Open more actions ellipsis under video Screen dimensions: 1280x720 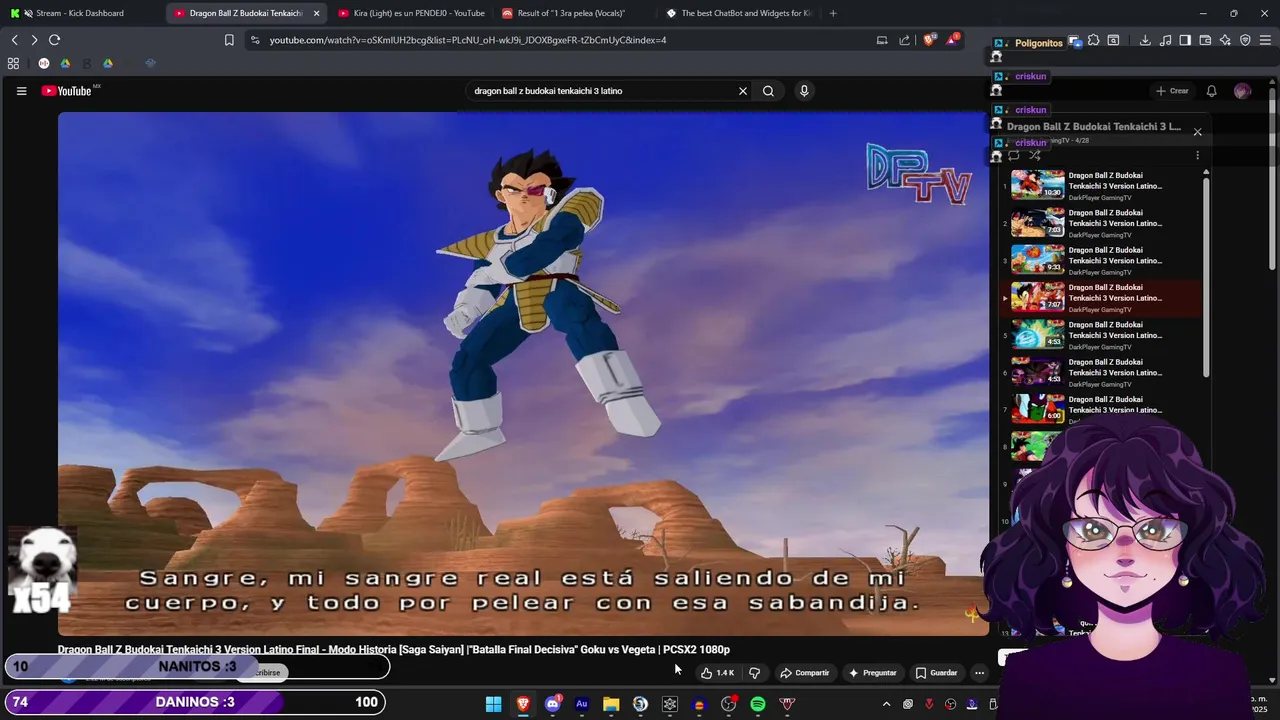pyautogui.click(x=980, y=673)
